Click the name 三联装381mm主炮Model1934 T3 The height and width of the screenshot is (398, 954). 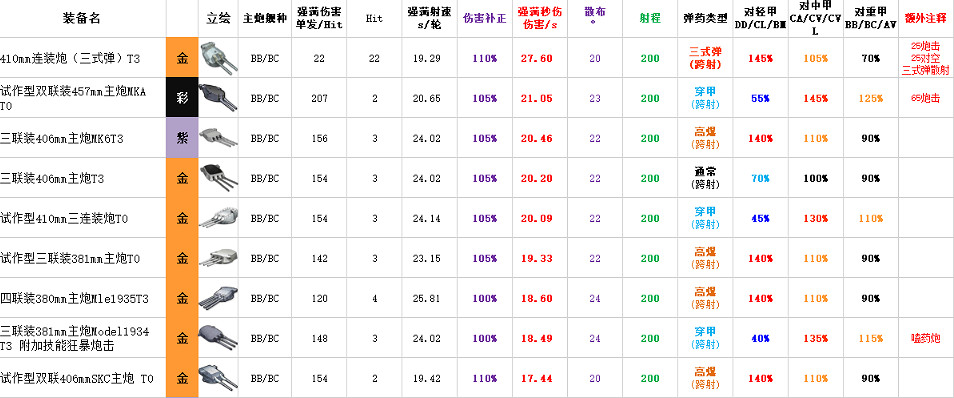pos(74,338)
